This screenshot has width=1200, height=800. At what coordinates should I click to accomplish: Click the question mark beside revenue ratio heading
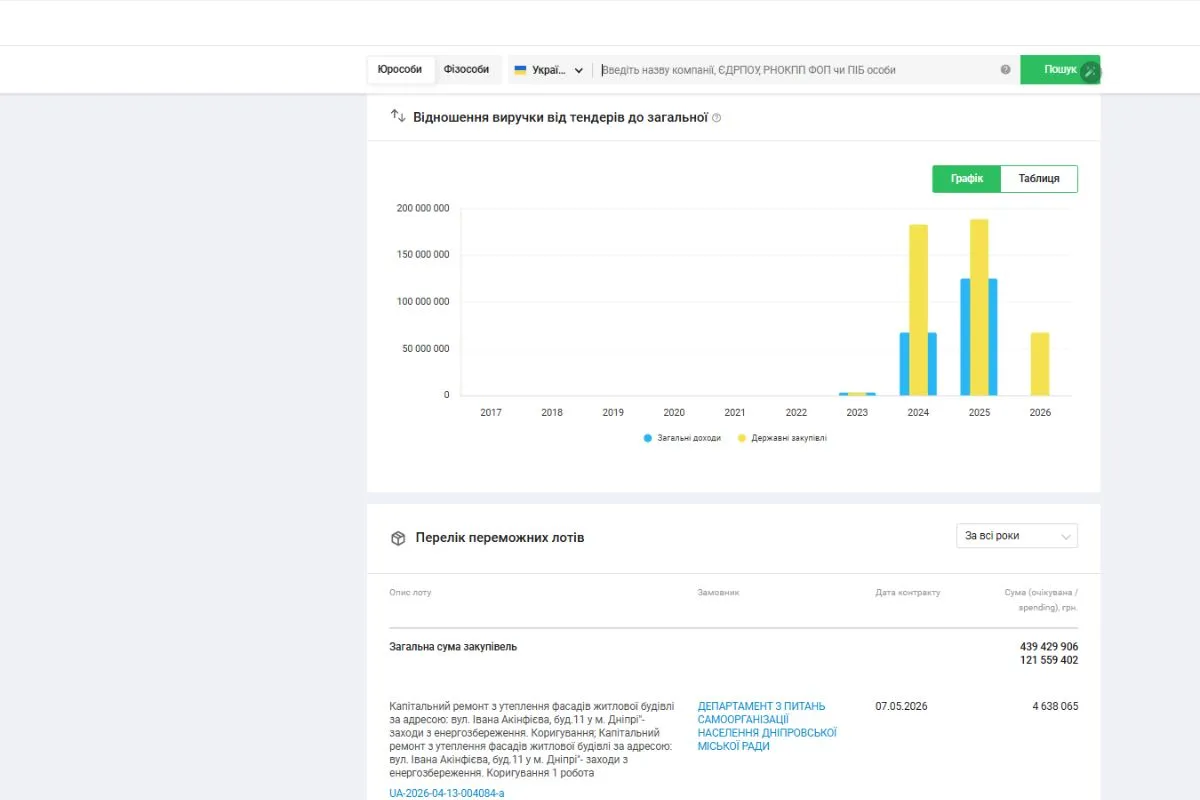click(x=716, y=118)
